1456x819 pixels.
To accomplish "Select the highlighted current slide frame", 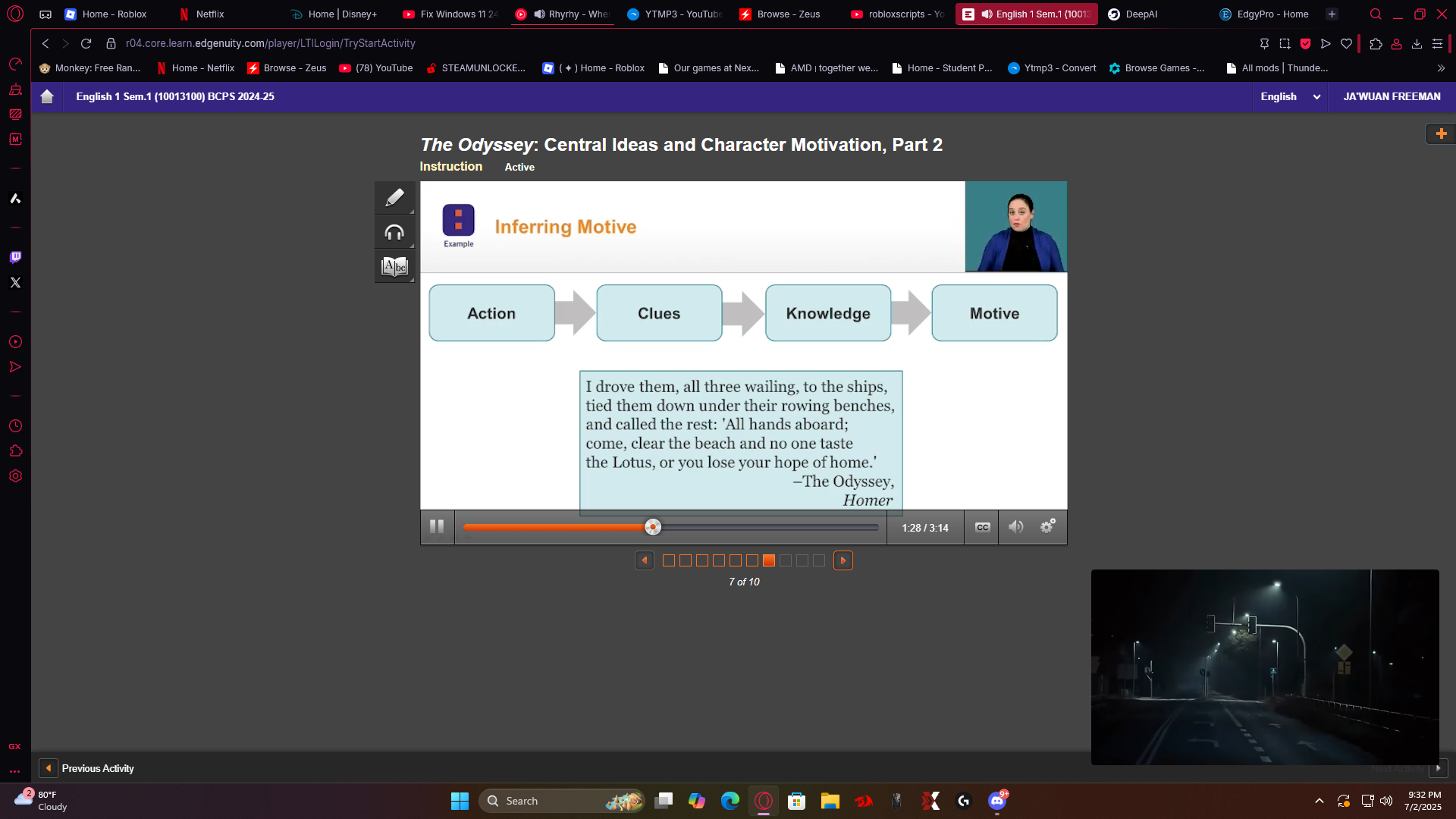I will 769,560.
